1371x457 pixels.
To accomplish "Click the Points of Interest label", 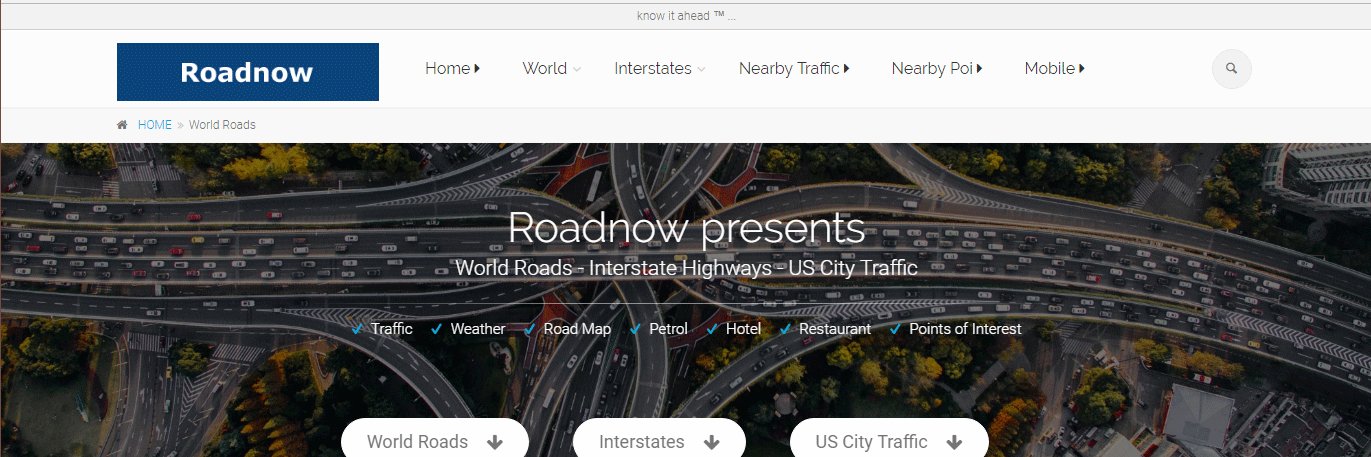I will 965,329.
